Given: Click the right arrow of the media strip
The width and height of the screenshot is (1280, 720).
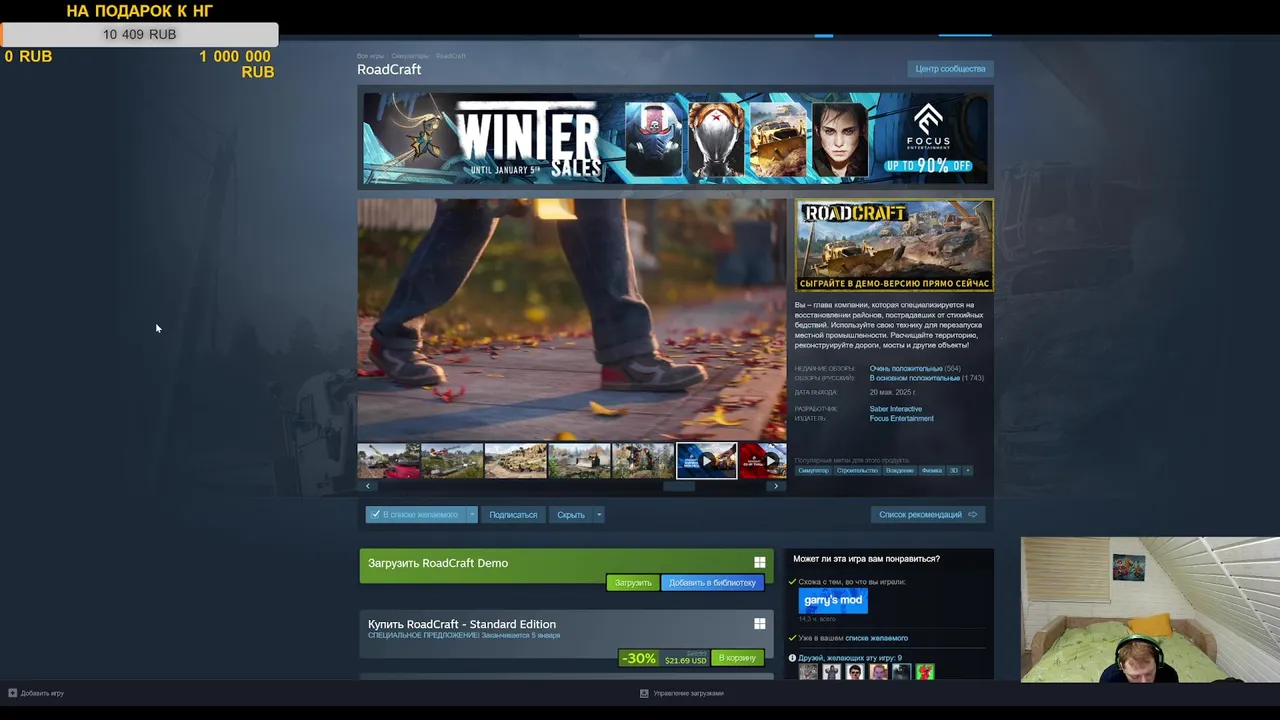Looking at the screenshot, I should pyautogui.click(x=776, y=486).
